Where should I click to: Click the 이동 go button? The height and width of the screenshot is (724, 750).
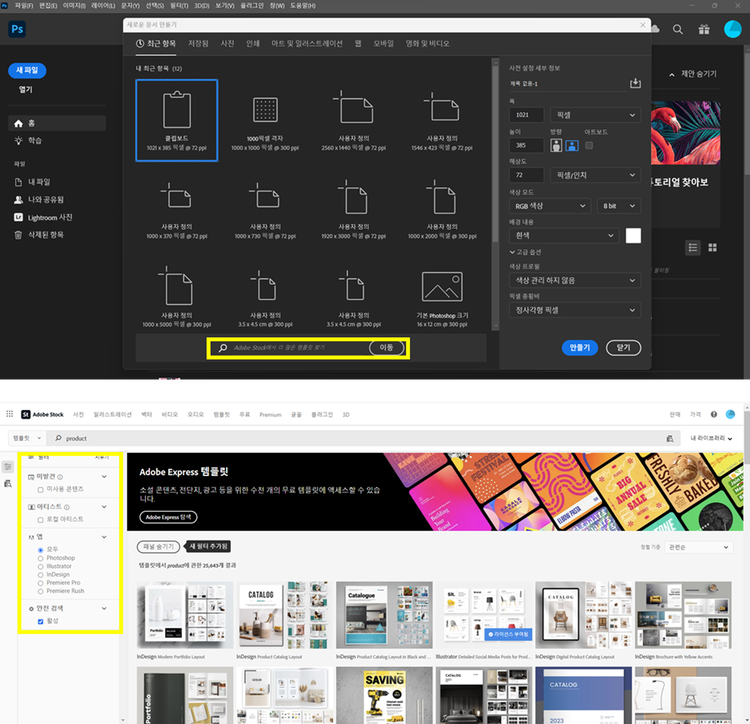tap(386, 348)
